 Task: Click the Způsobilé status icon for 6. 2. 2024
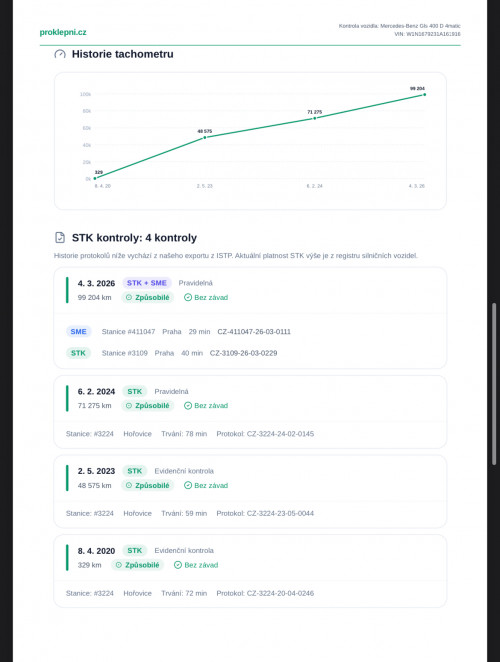[129, 406]
